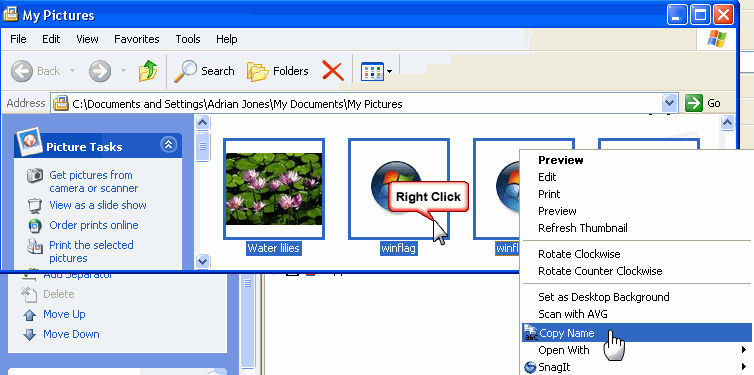Click Get pictures from camera or scanner
The image size is (754, 375).
94,182
